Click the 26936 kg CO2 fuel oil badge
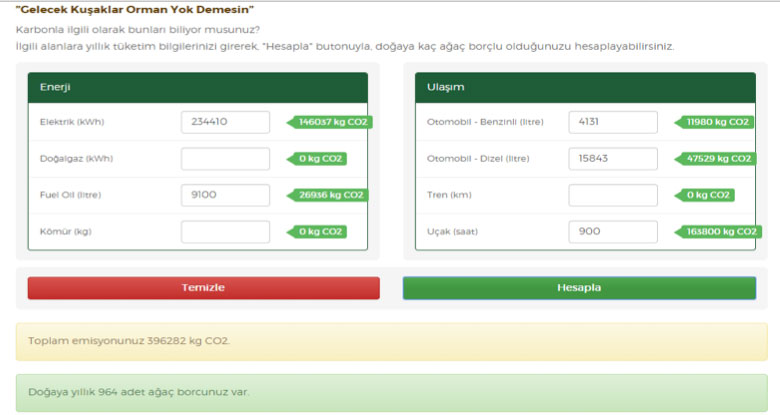Image resolution: width=780 pixels, height=415 pixels. (328, 195)
